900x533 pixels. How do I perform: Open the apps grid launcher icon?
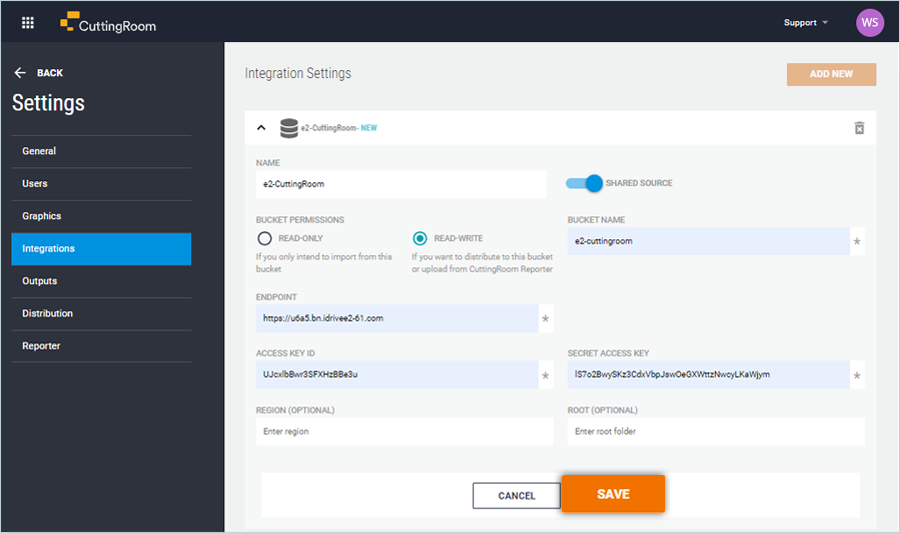click(28, 23)
